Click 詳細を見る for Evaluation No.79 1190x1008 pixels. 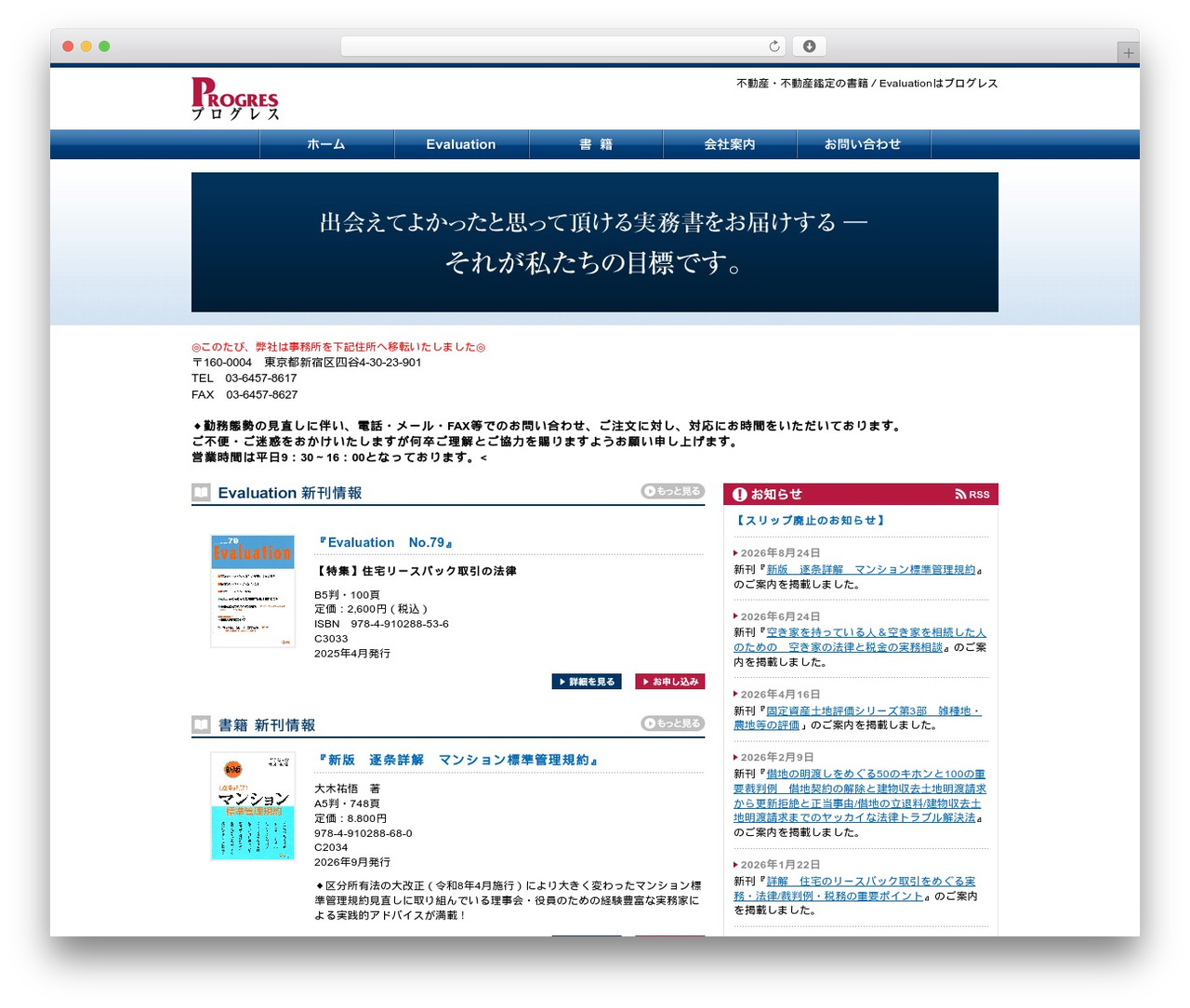pos(587,682)
